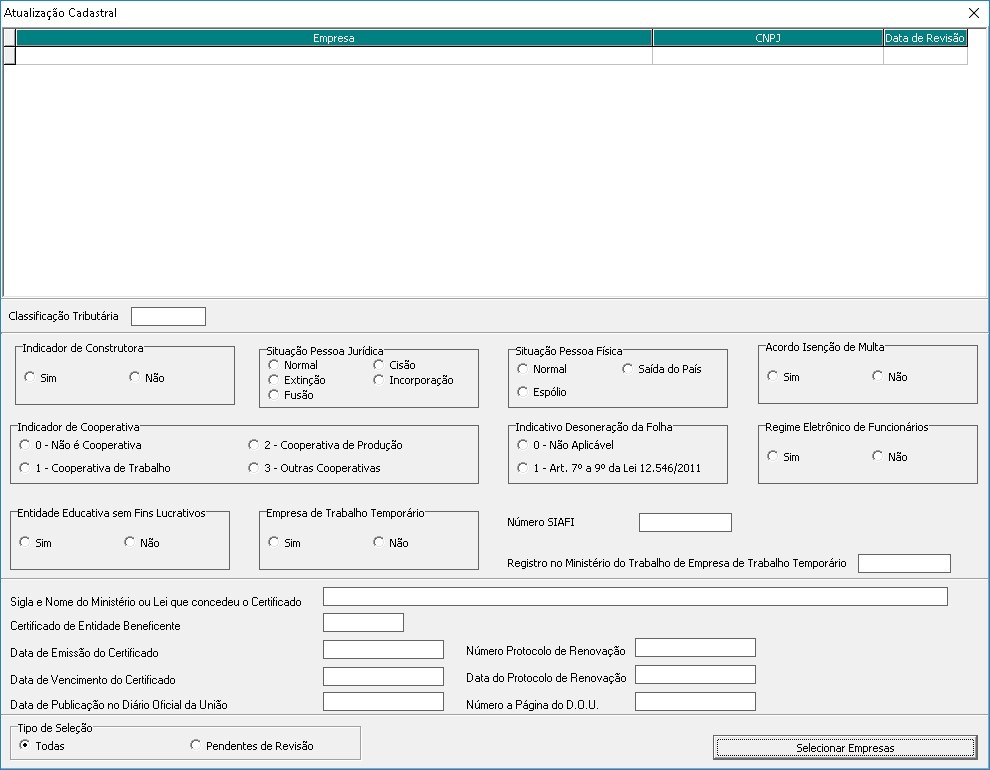The height and width of the screenshot is (770, 990).
Task: Click the Data de Revisão column header
Action: pyautogui.click(x=925, y=38)
